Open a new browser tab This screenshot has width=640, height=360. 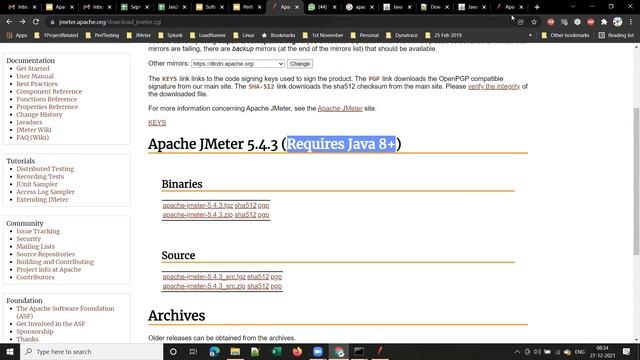coord(537,7)
